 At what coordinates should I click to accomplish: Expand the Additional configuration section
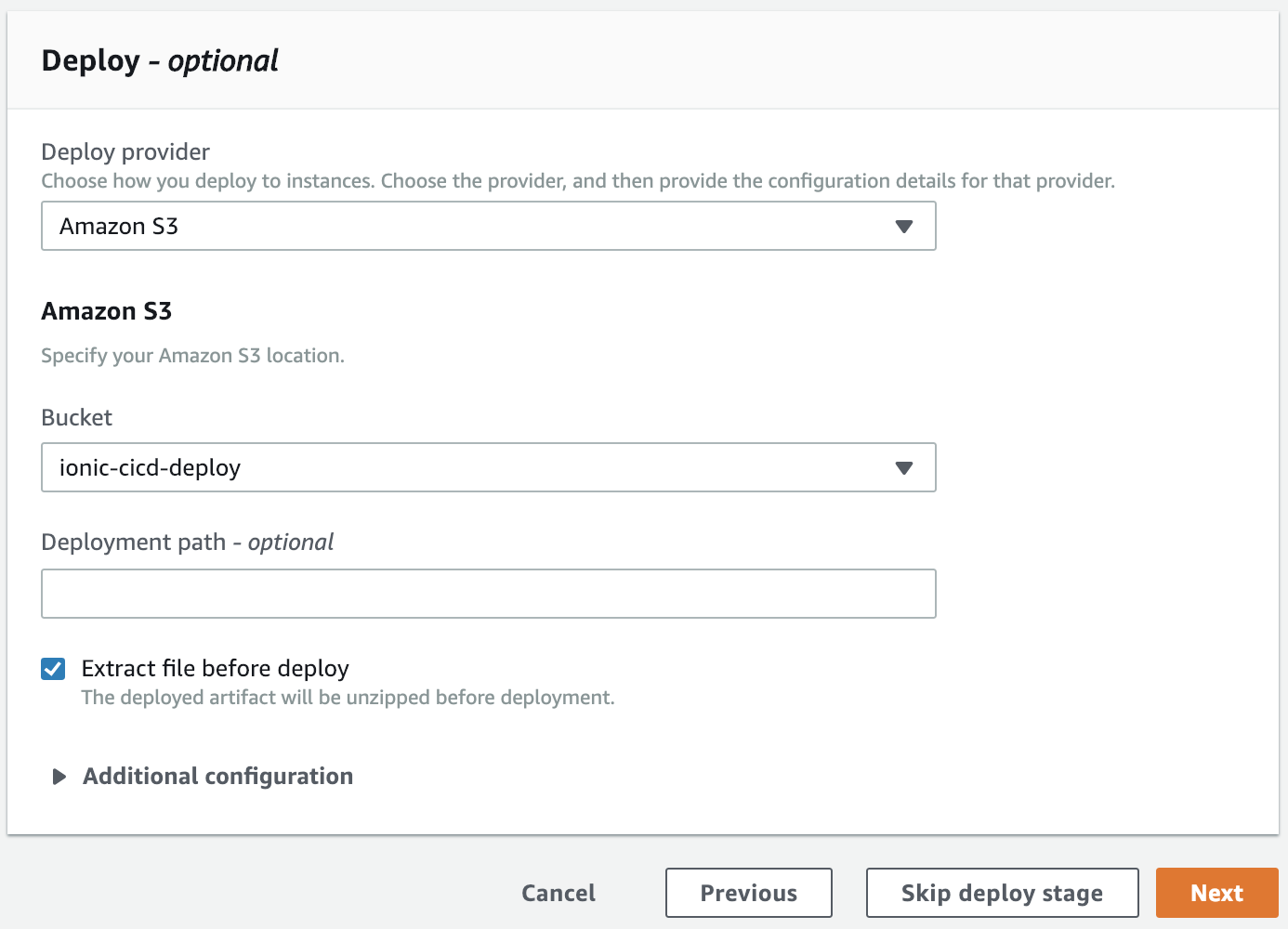(217, 777)
